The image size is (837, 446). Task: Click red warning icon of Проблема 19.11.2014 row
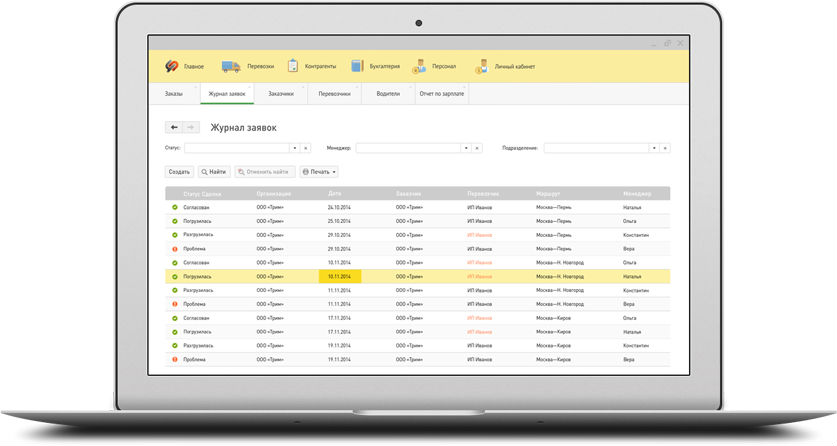click(x=175, y=360)
